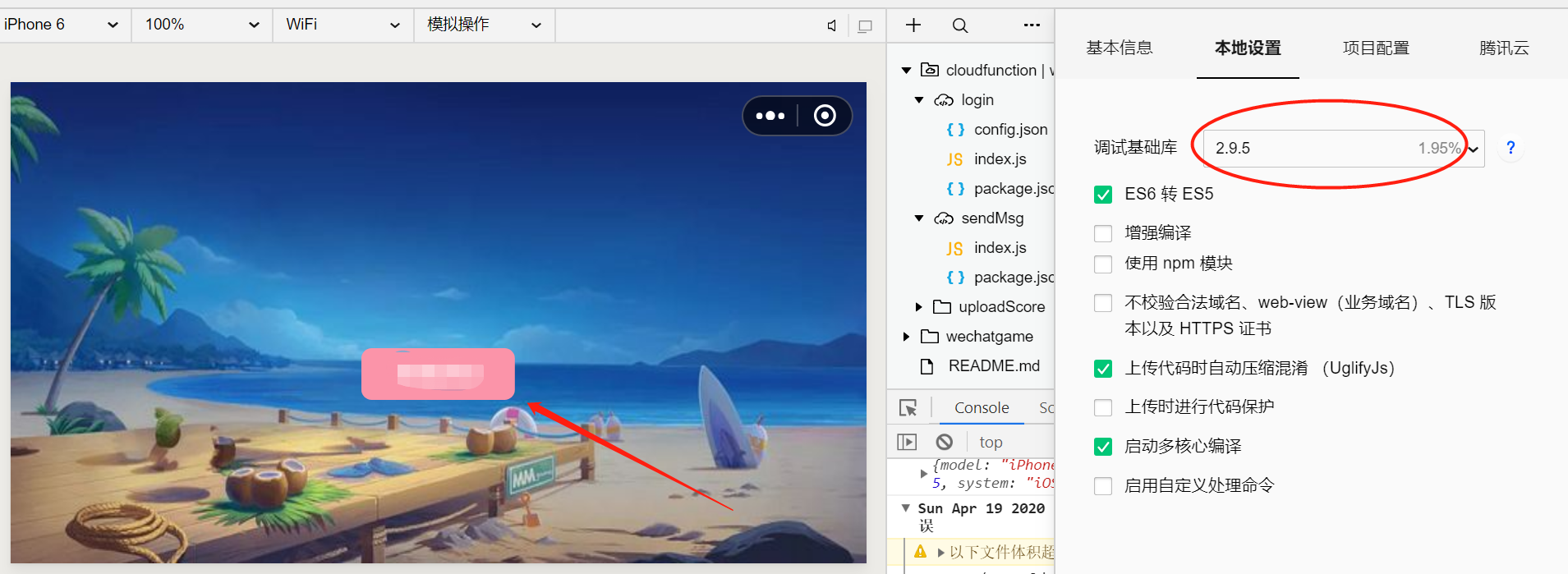Enable 启用自定义处理命令 checkbox
The width and height of the screenshot is (1568, 574).
(1103, 486)
